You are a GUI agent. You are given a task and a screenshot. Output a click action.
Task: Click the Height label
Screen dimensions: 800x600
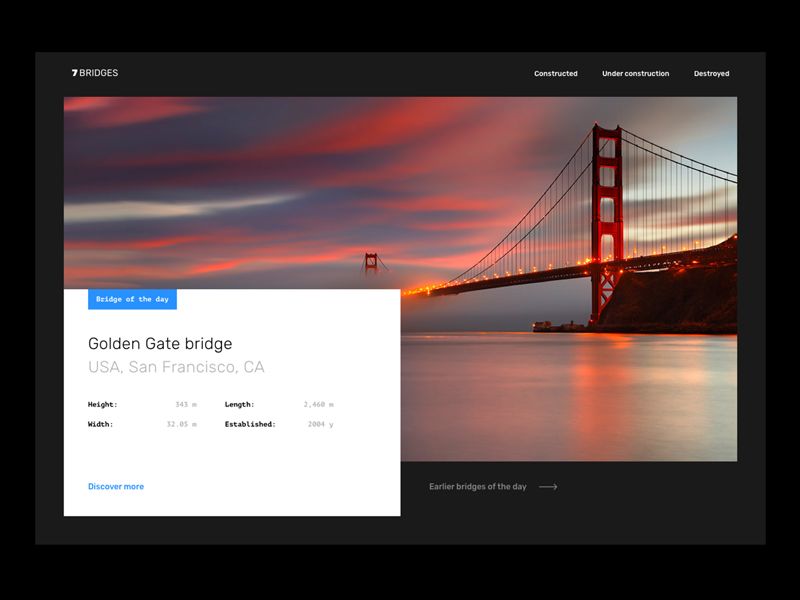(103, 405)
